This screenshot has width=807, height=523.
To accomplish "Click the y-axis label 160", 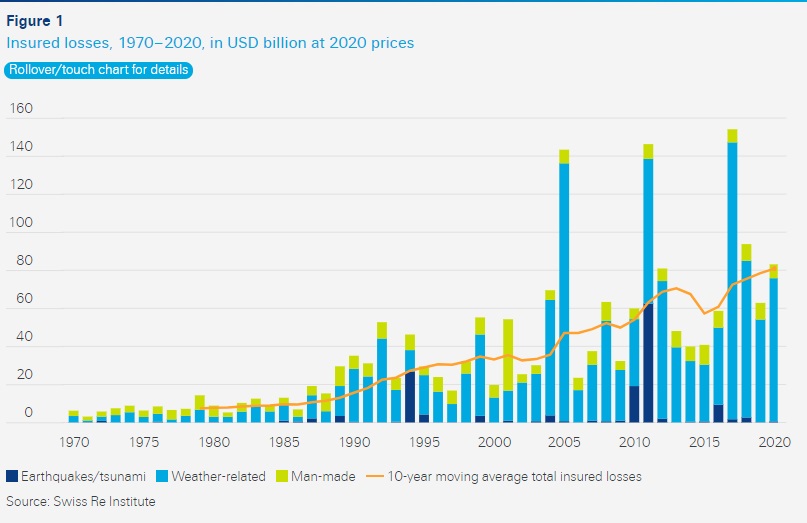I will pos(21,109).
